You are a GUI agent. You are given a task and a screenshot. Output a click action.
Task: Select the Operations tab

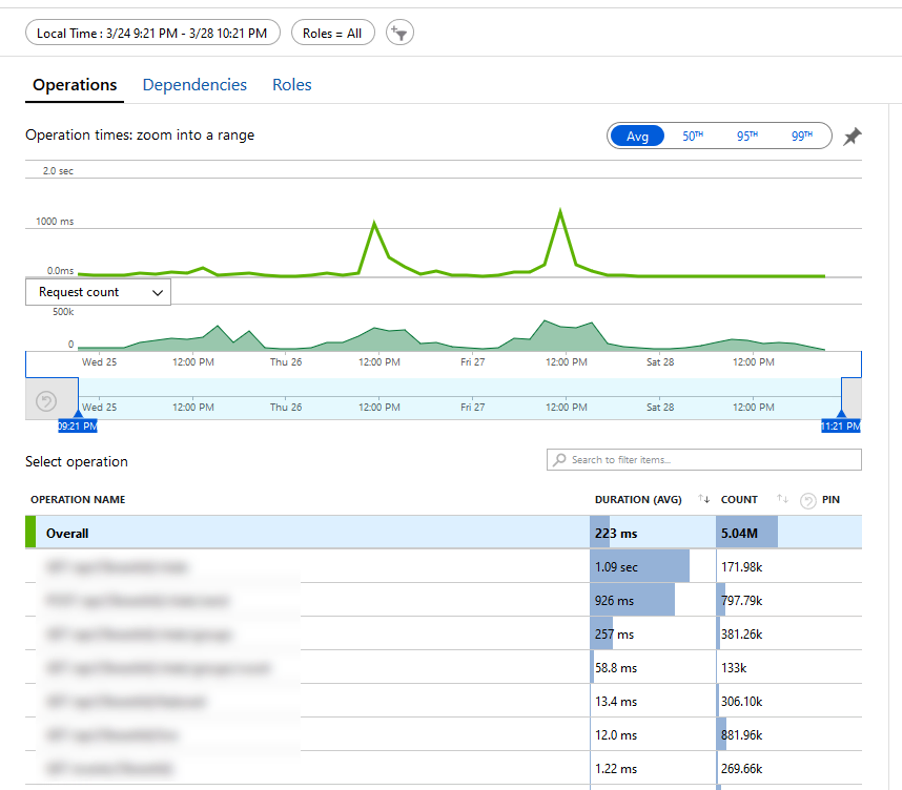75,85
